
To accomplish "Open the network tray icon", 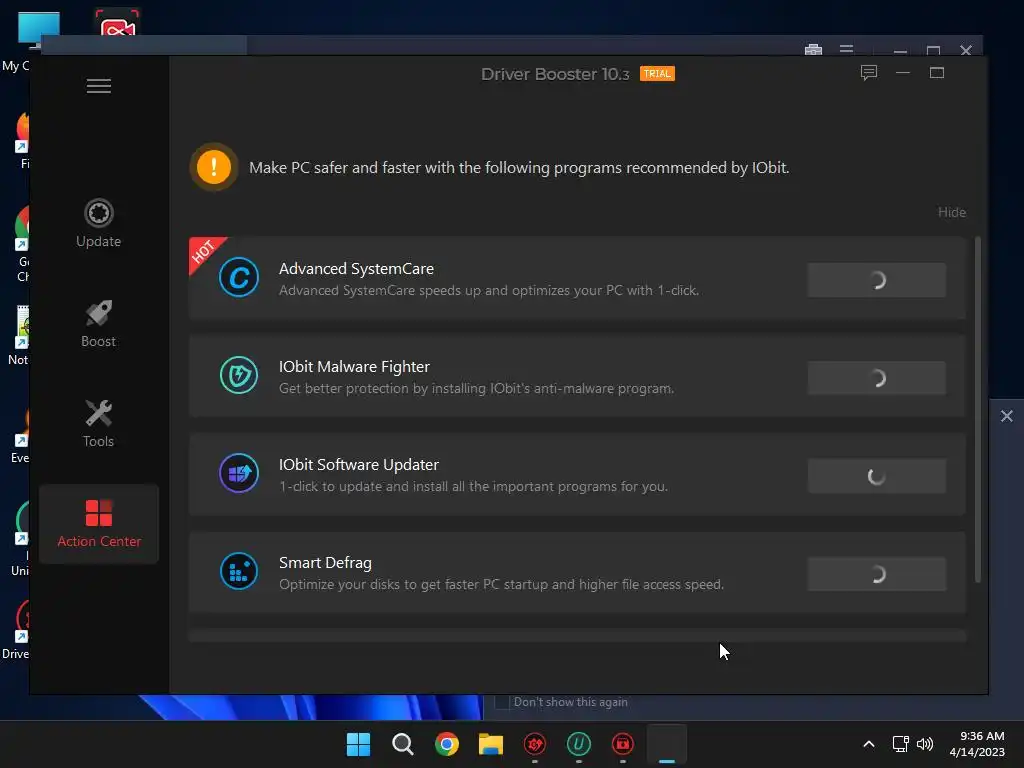I will (901, 744).
